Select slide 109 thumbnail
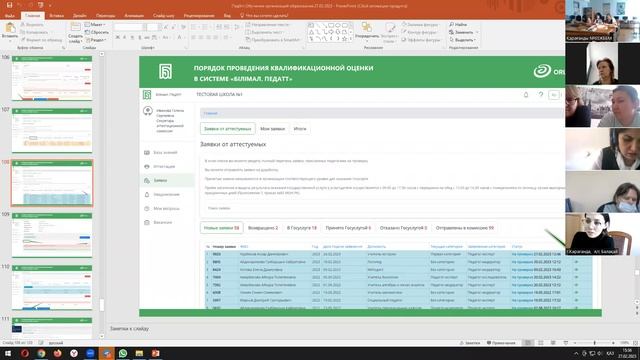This screenshot has height=360, width=640. click(x=52, y=235)
